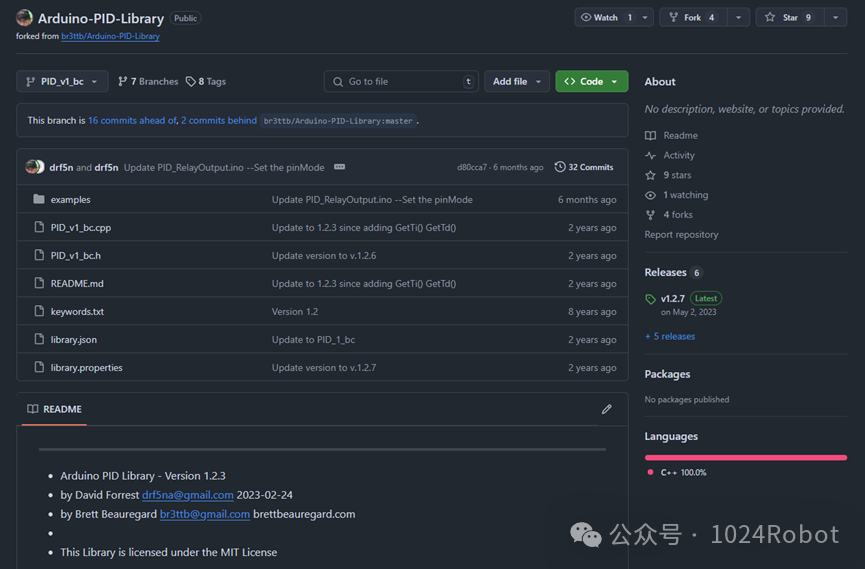Fork the repository with the Fork button
The image size is (865, 569).
click(x=693, y=18)
